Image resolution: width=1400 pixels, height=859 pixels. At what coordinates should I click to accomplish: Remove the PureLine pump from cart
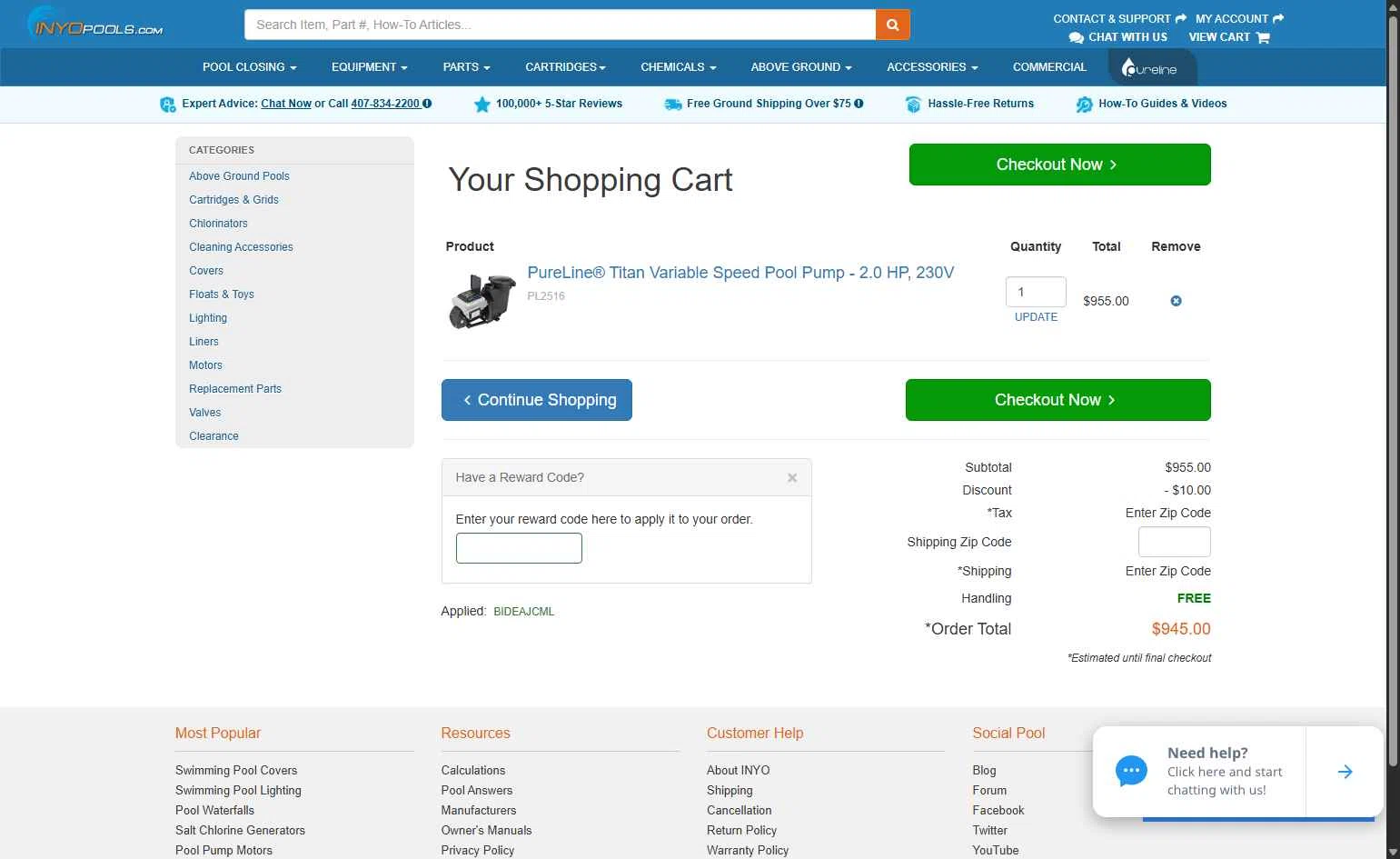point(1176,301)
